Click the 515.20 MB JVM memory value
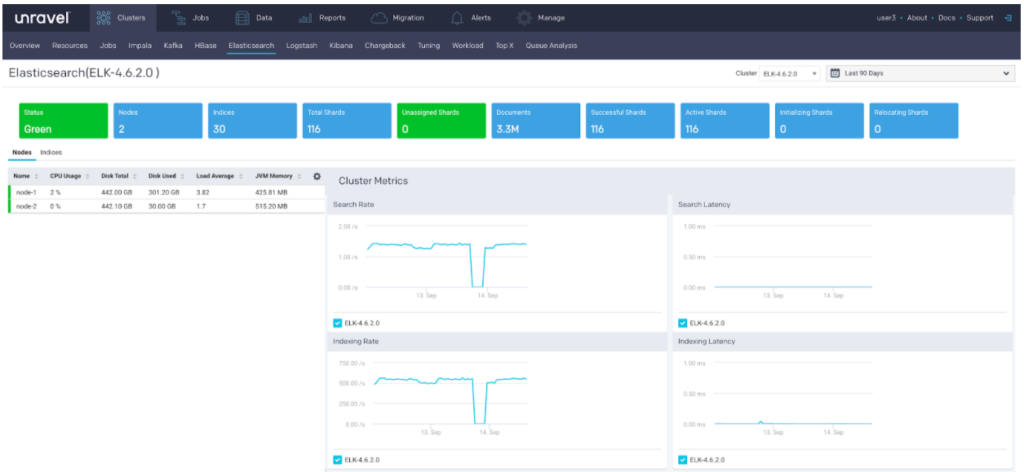Screen dimensions: 1024x472 pyautogui.click(x=271, y=206)
